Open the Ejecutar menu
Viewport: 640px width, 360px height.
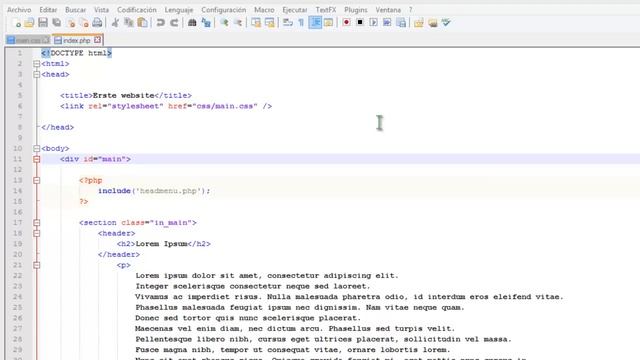pyautogui.click(x=295, y=9)
